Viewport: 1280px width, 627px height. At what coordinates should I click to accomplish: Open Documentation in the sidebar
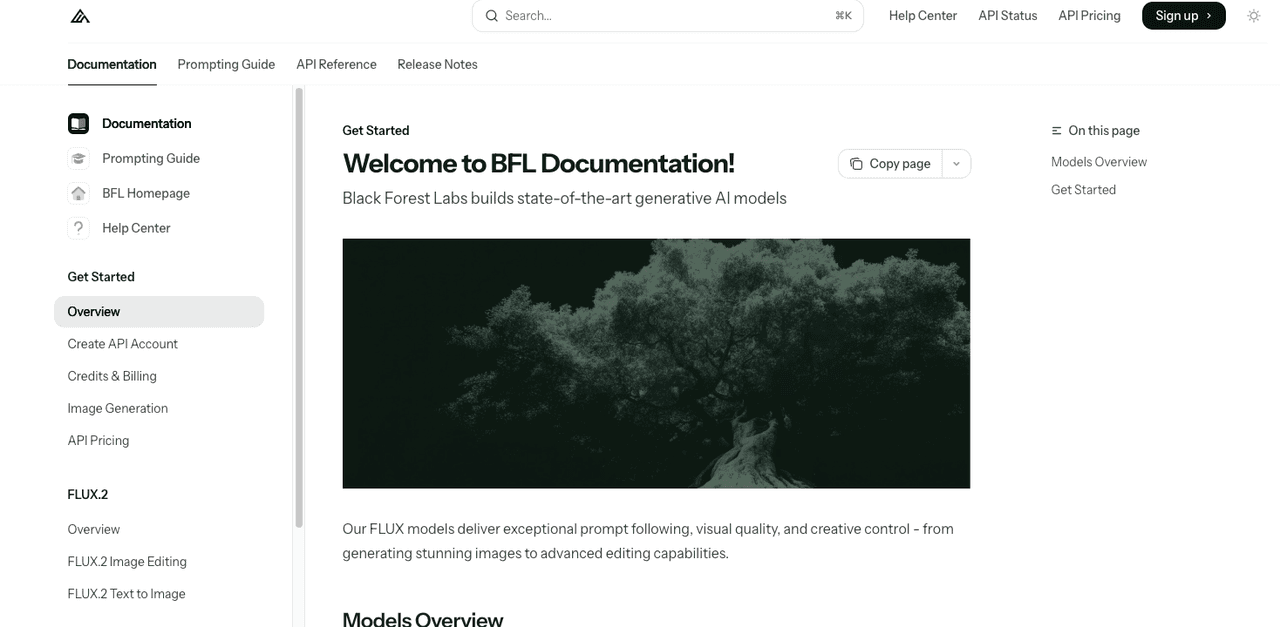147,124
